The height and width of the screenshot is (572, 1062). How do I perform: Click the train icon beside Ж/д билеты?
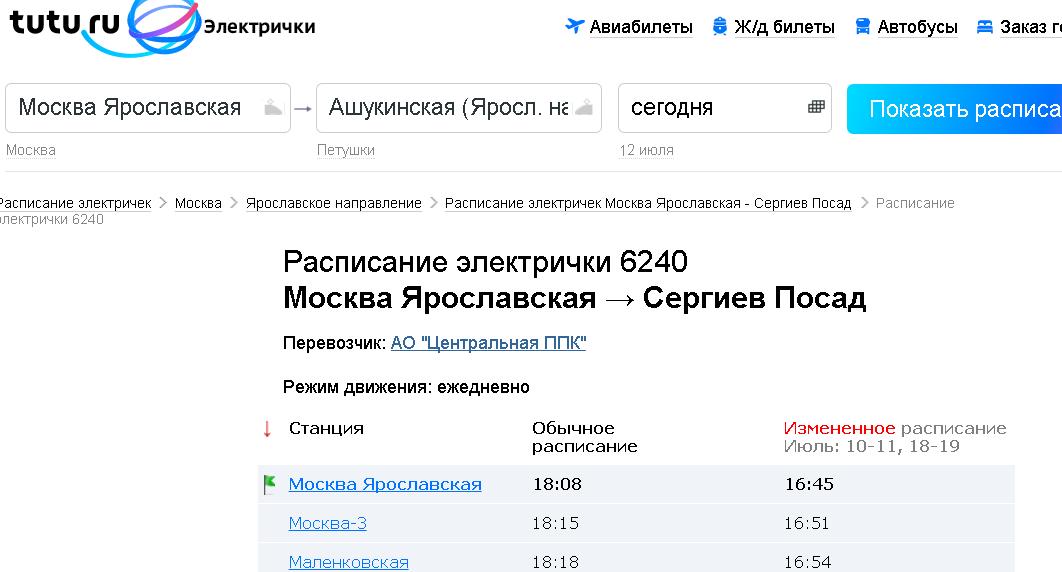click(x=720, y=26)
